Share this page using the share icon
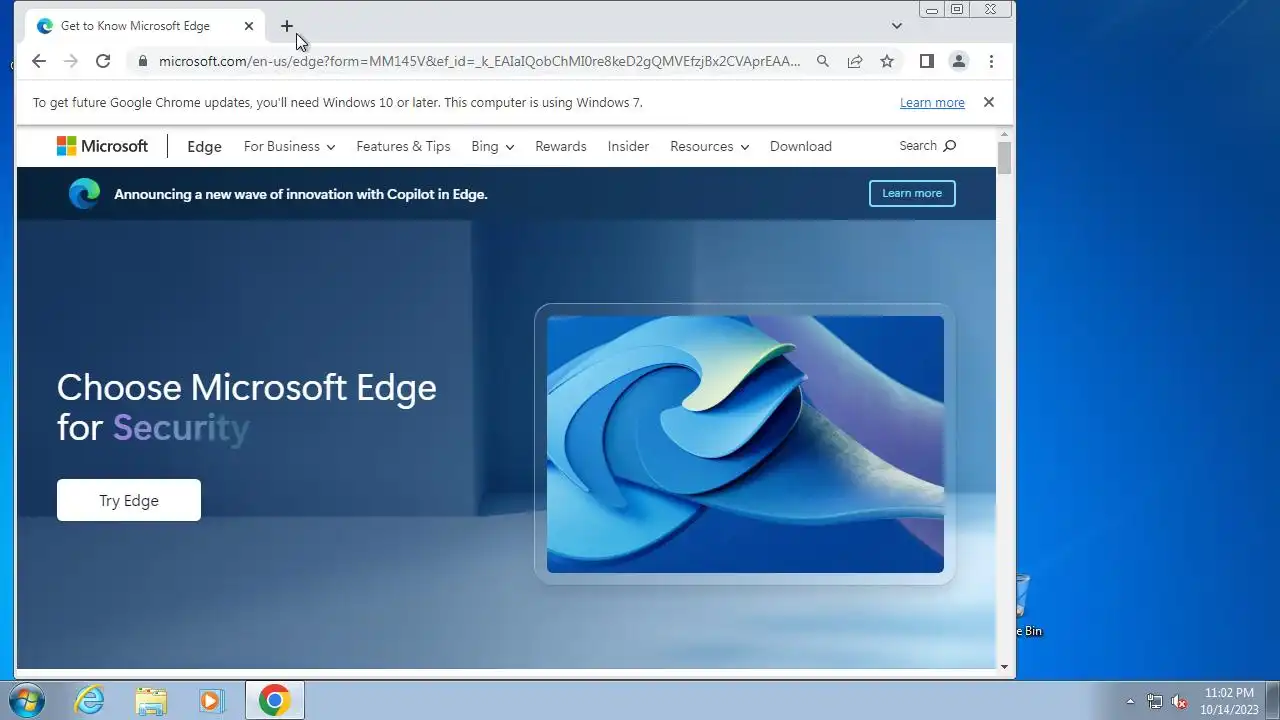This screenshot has height=720, width=1280. (855, 61)
